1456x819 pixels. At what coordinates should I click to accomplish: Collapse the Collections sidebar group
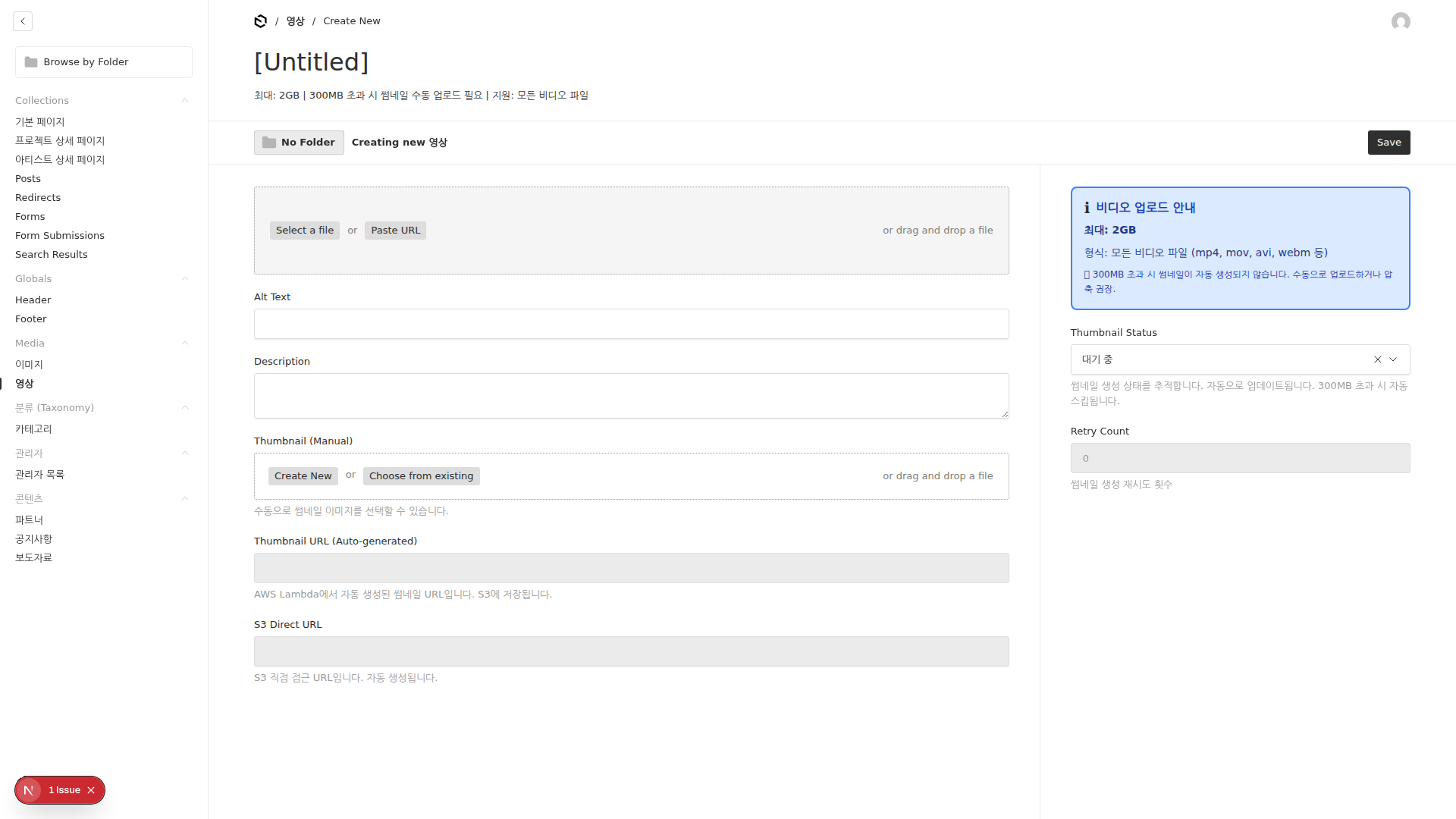tap(184, 101)
